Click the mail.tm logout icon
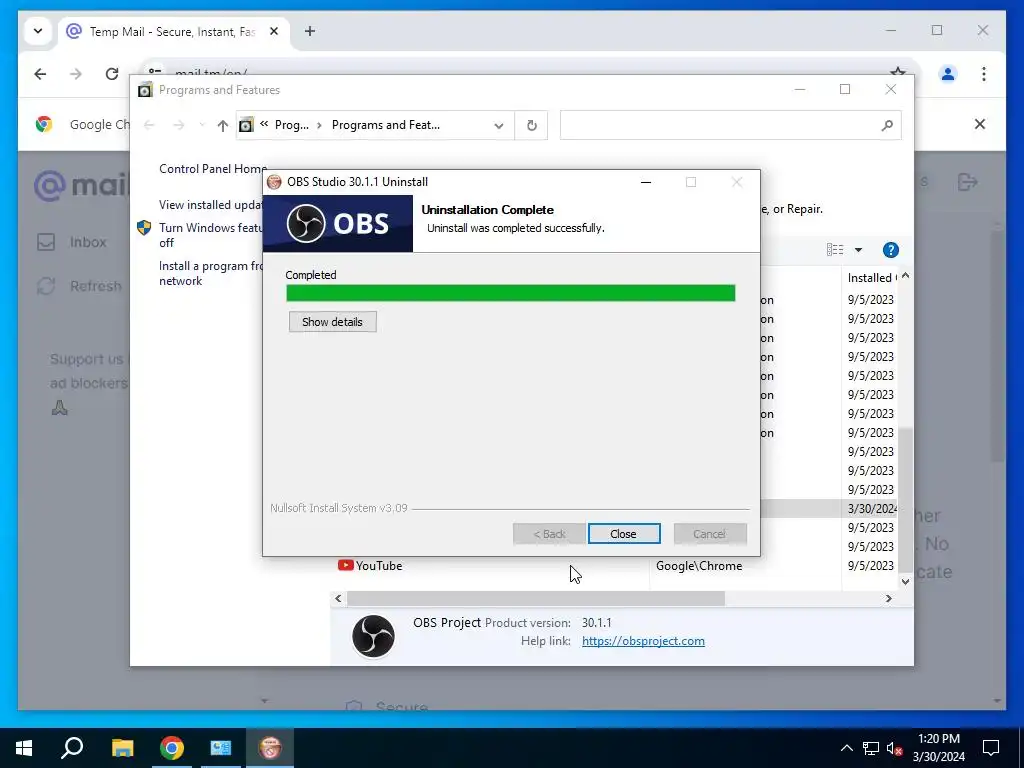This screenshot has width=1024, height=768. (968, 182)
